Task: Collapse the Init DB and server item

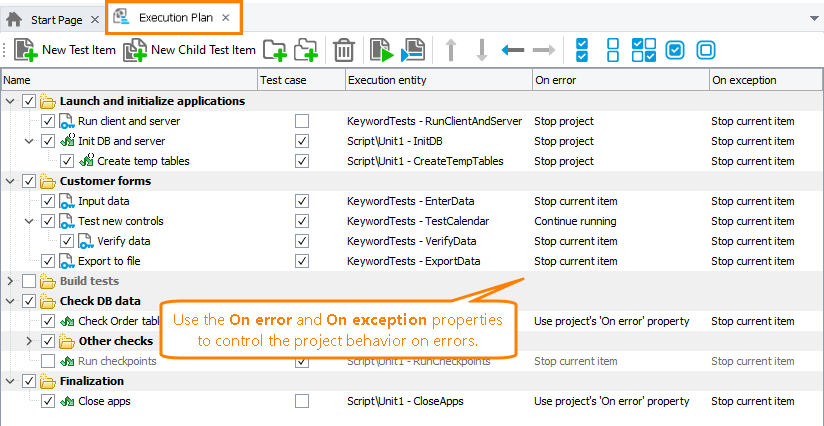Action: (x=29, y=141)
